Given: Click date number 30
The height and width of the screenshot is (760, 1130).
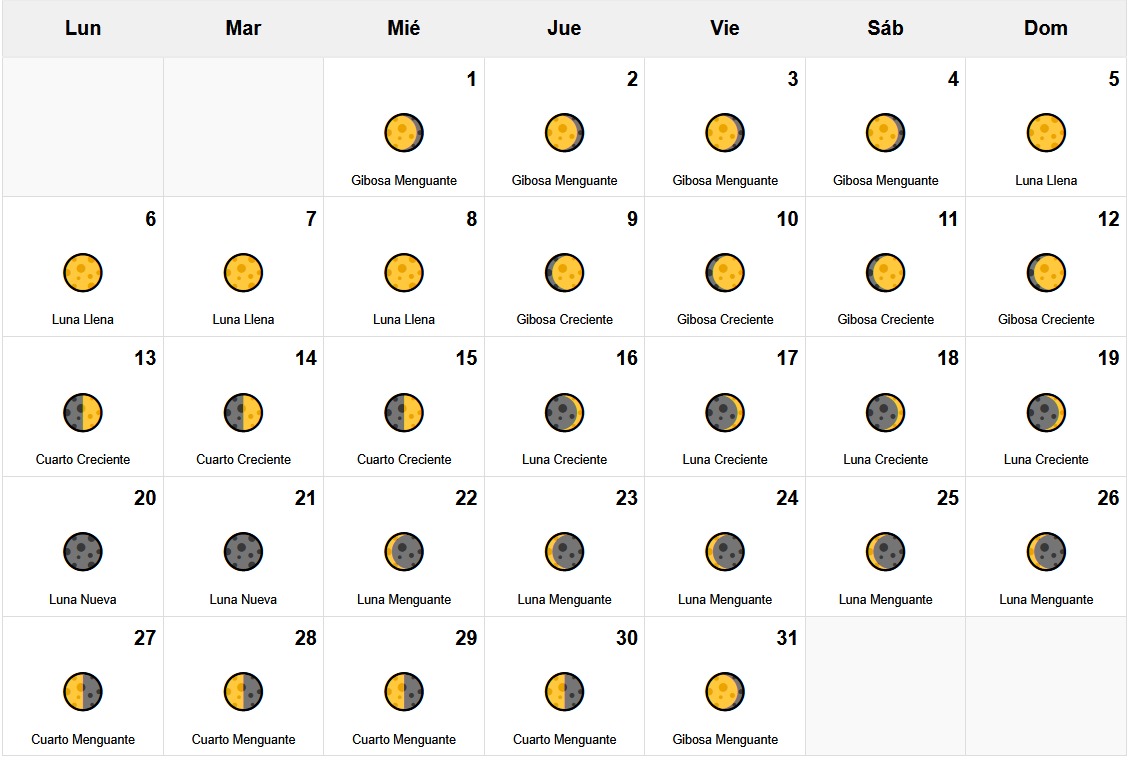Looking at the screenshot, I should click(x=626, y=638).
